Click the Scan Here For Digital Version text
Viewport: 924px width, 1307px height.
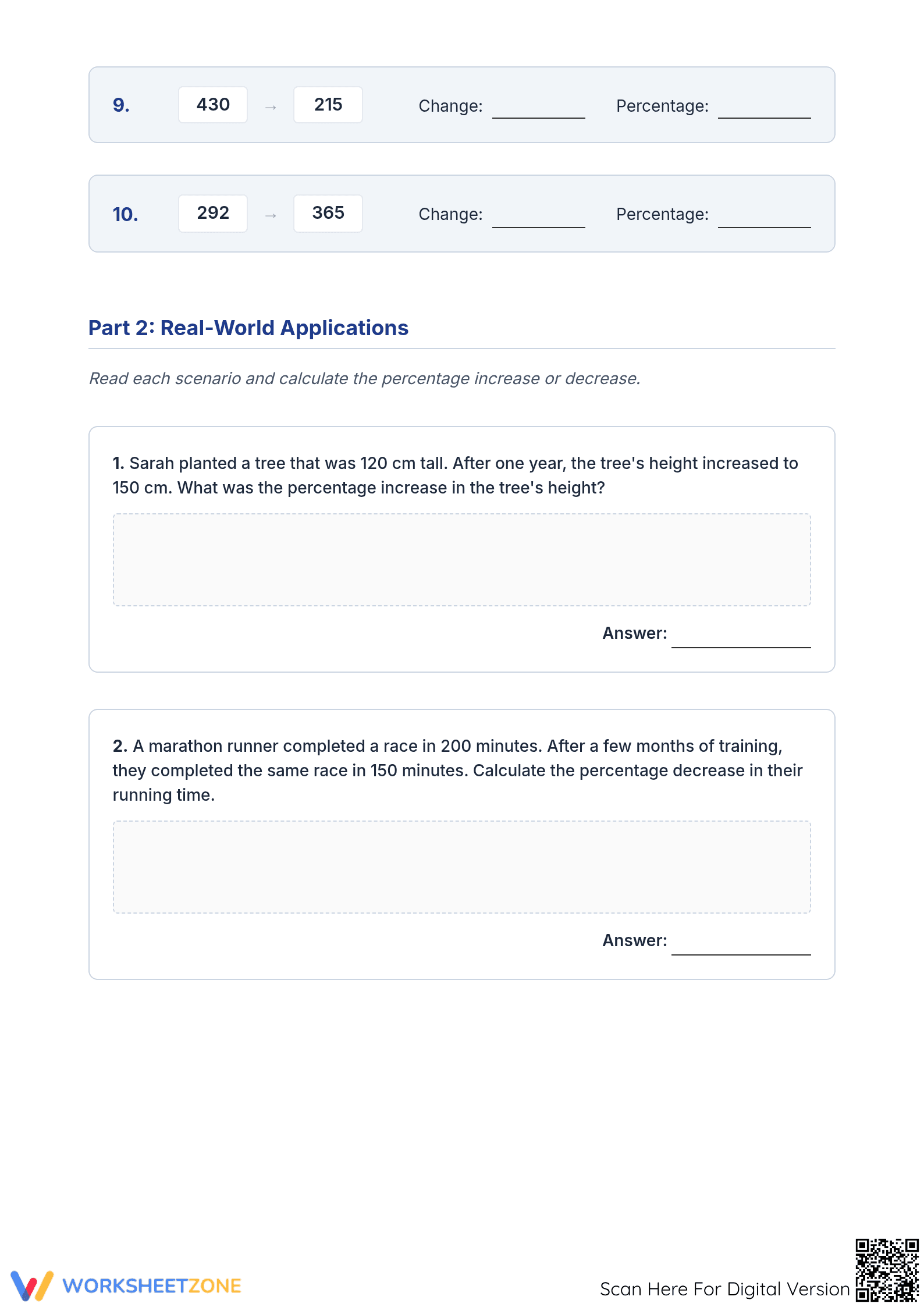[x=725, y=1289]
